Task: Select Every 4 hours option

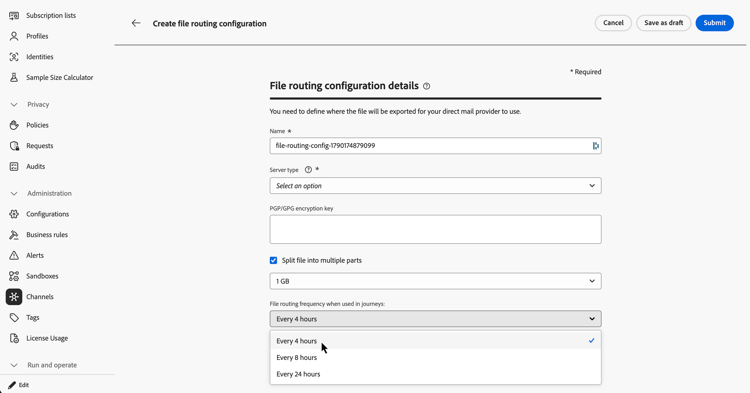Action: pyautogui.click(x=435, y=341)
